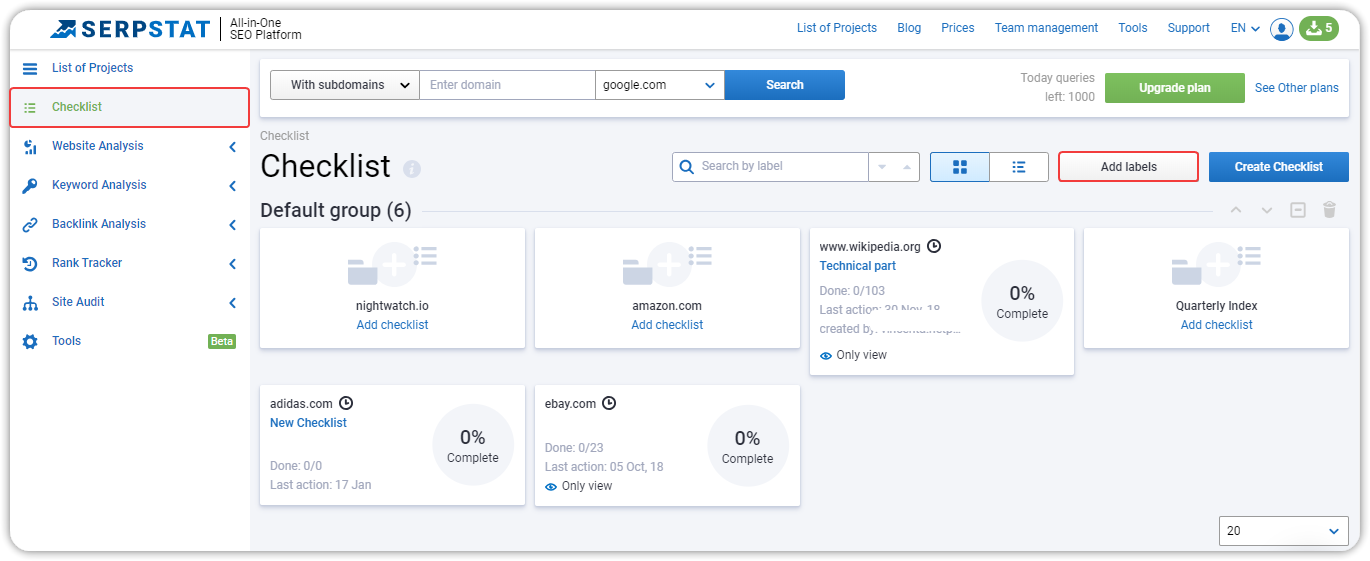Click the adidas.com 0% Complete progress circle
The width and height of the screenshot is (1370, 561).
(x=473, y=445)
